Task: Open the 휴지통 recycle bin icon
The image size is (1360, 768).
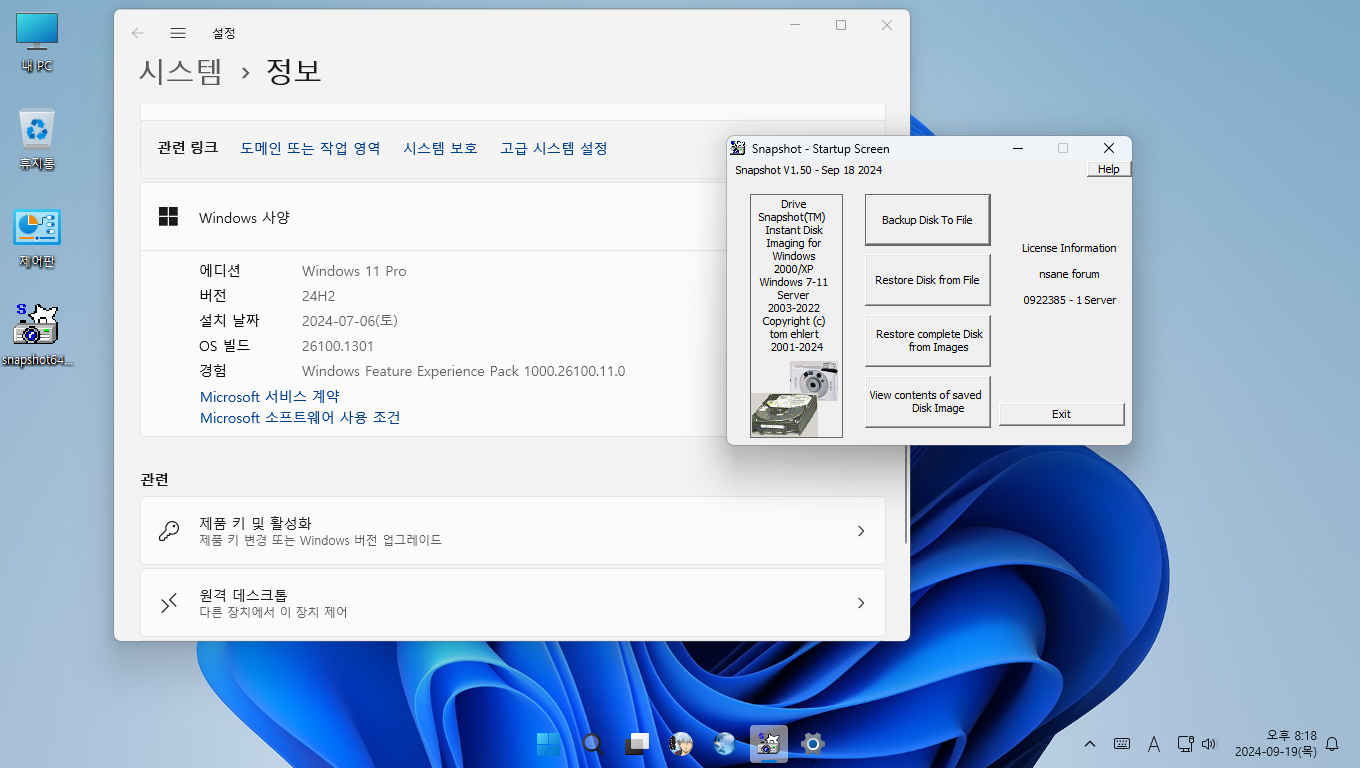Action: click(x=37, y=140)
